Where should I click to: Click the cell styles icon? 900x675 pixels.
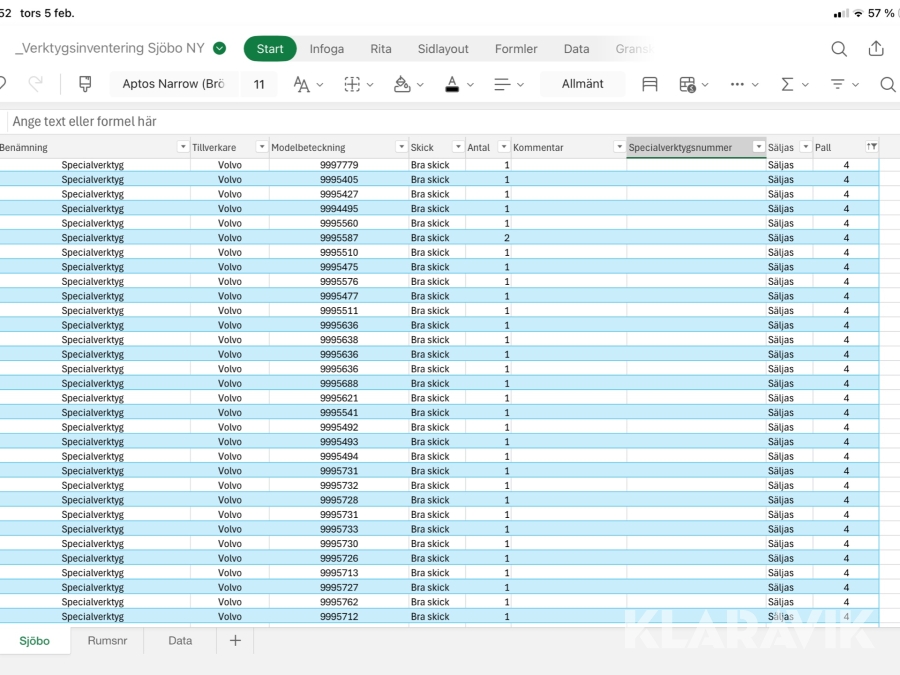[x=650, y=84]
